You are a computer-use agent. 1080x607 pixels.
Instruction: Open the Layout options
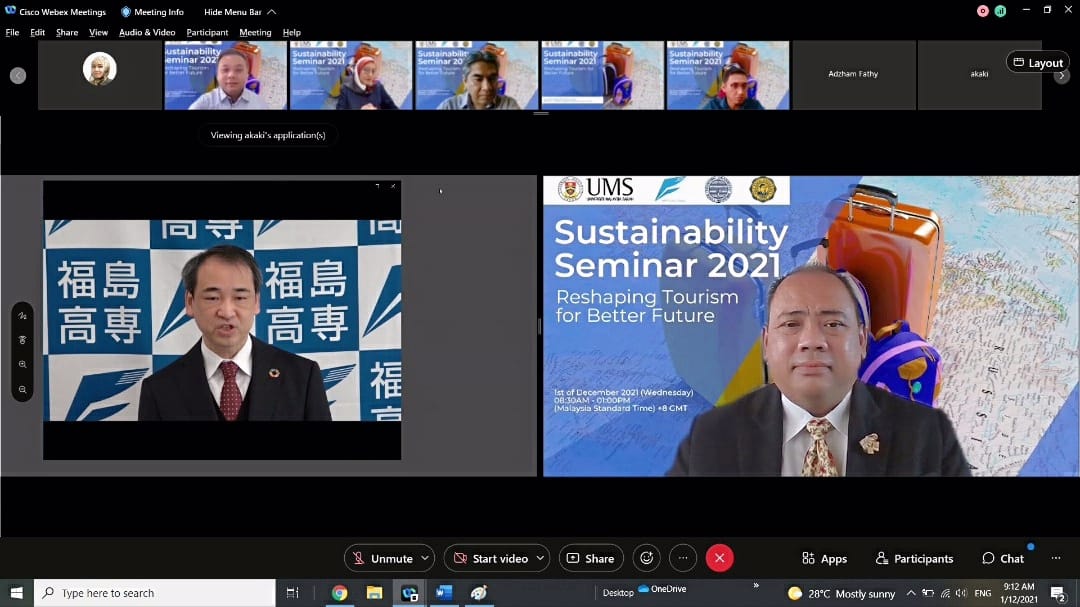tap(1037, 62)
